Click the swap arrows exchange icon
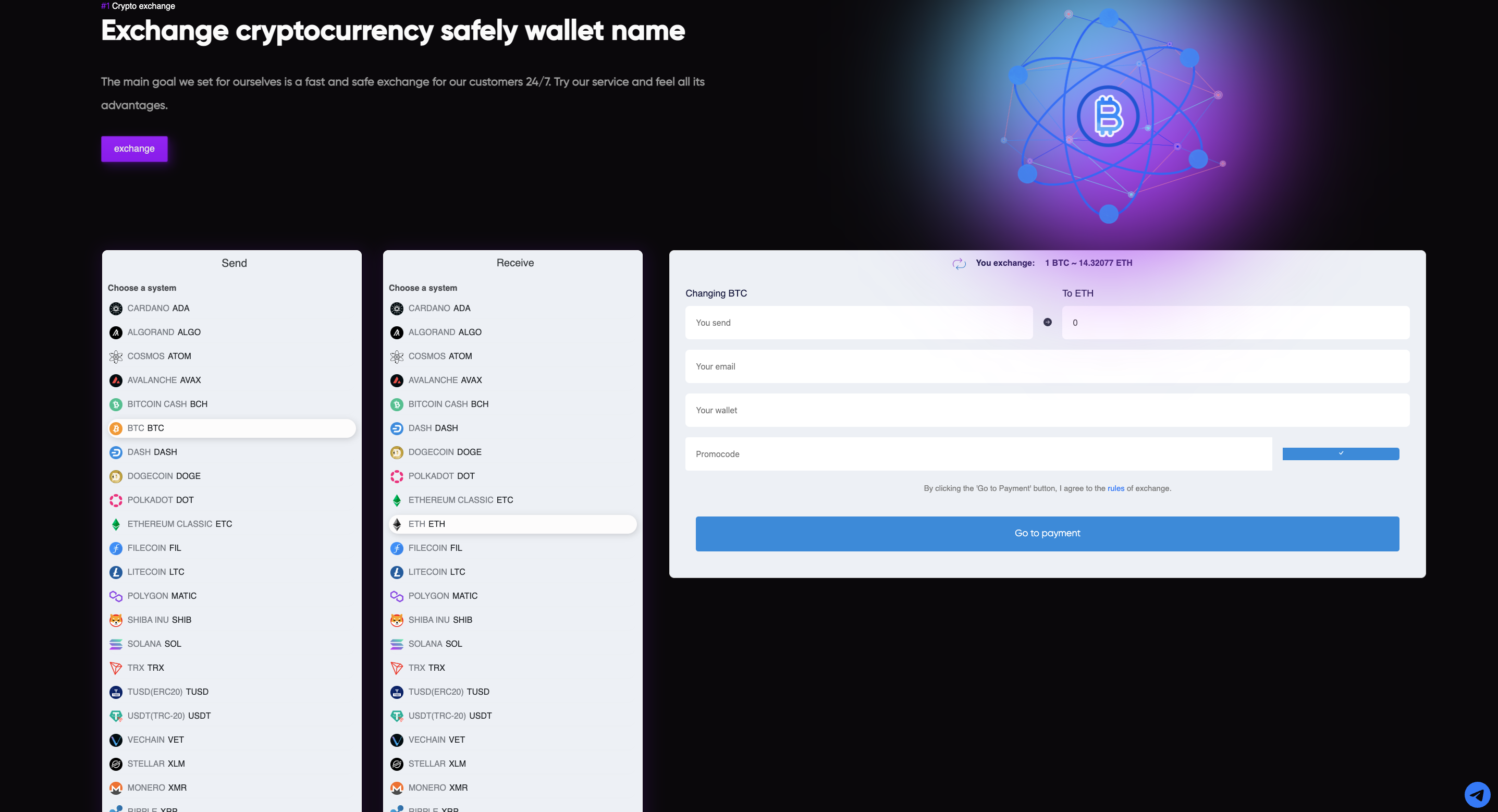The width and height of the screenshot is (1498, 812). [x=959, y=264]
